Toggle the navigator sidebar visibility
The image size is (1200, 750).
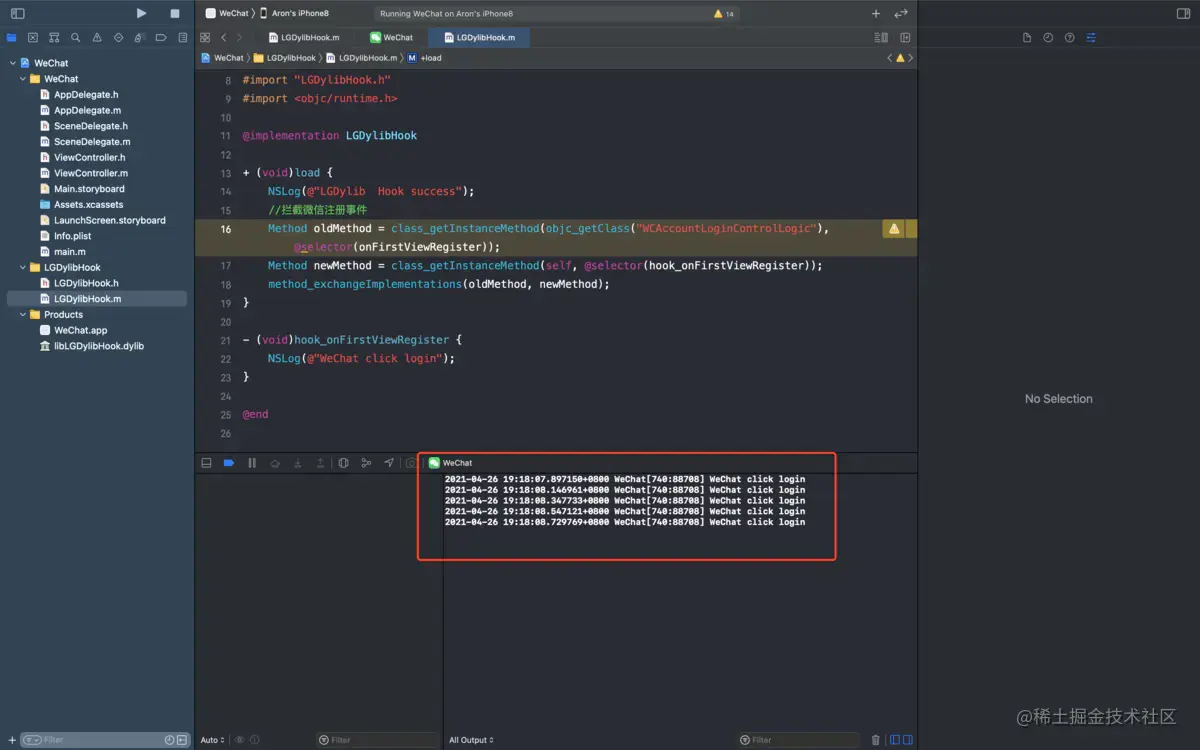[x=17, y=14]
